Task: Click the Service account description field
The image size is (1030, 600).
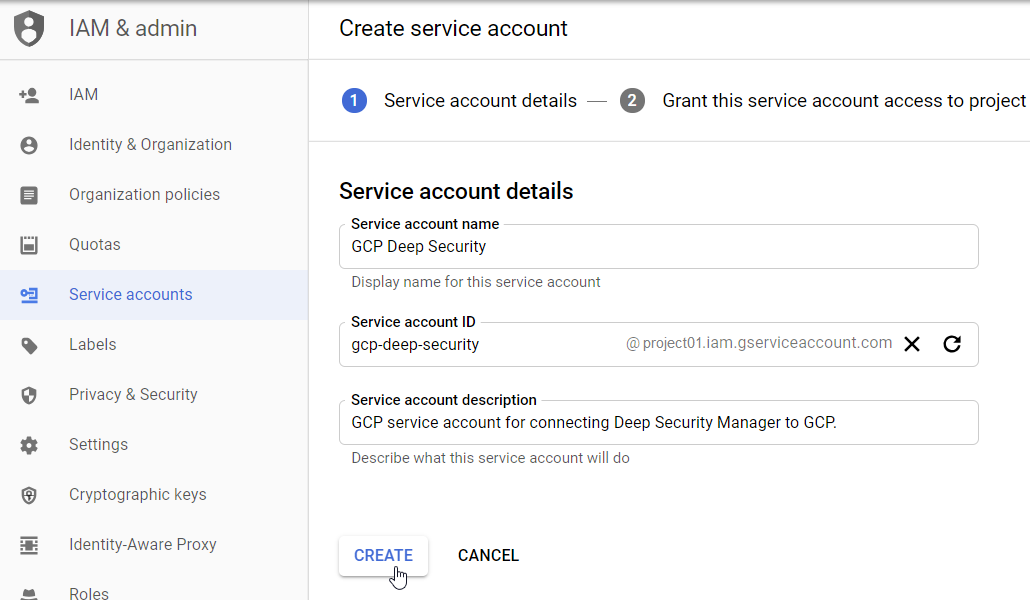Action: 658,421
